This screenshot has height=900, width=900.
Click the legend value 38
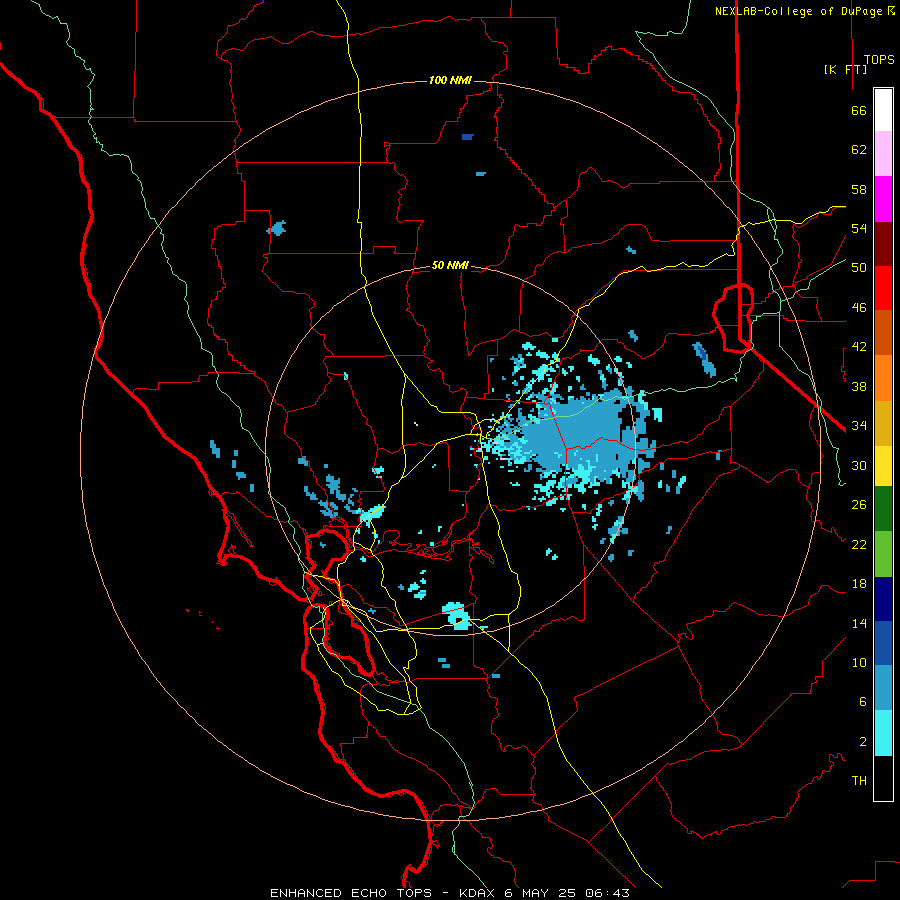pyautogui.click(x=859, y=386)
